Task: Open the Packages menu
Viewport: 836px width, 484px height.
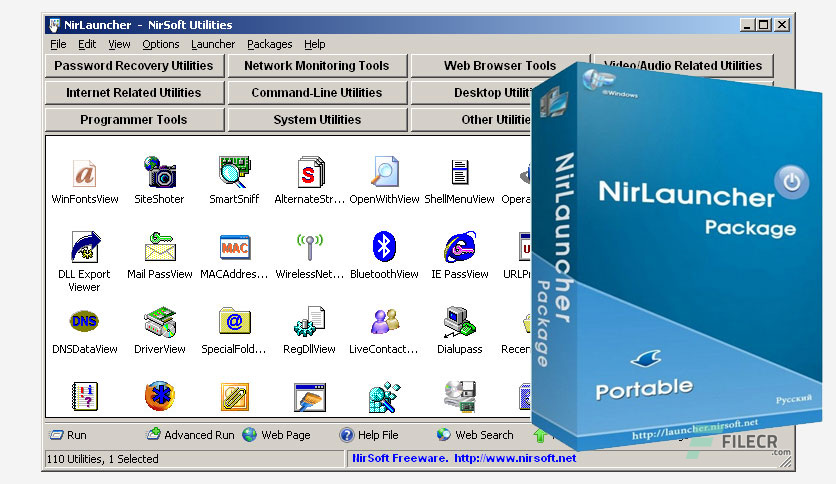Action: pos(269,44)
